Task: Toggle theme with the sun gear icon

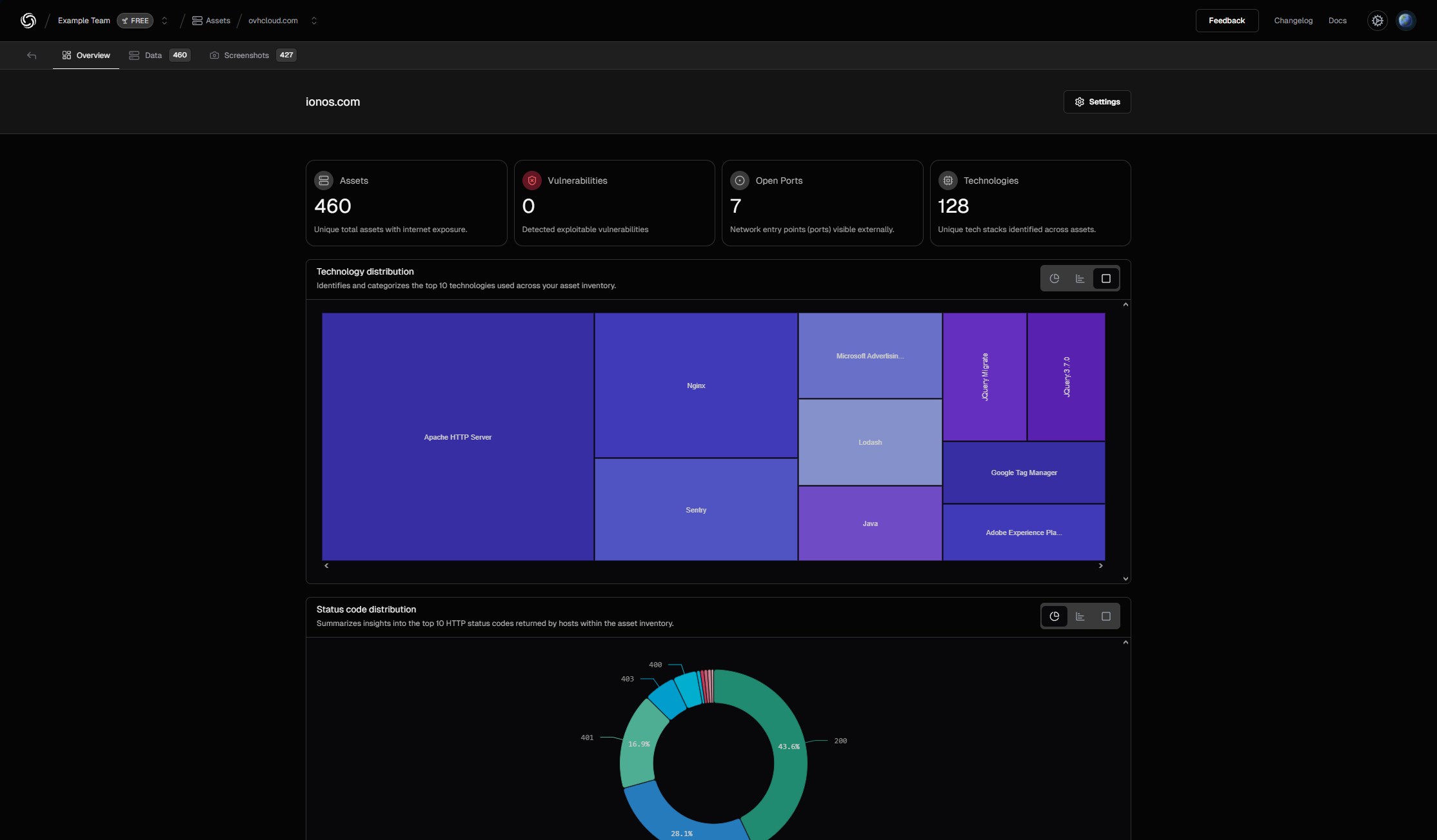Action: [1377, 21]
